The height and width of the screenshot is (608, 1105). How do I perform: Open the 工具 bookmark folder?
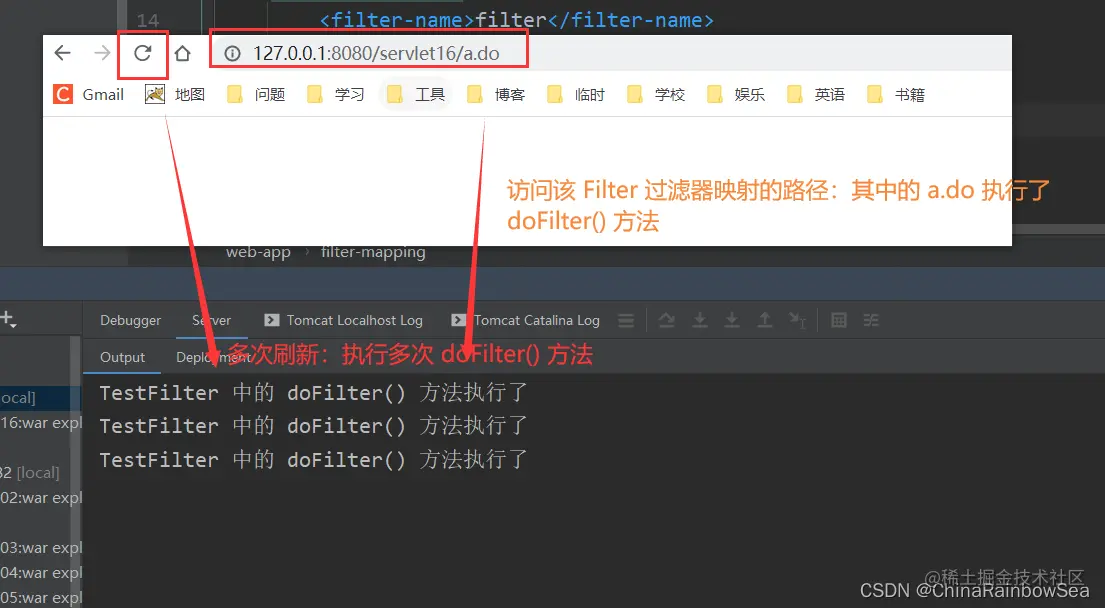pyautogui.click(x=416, y=94)
